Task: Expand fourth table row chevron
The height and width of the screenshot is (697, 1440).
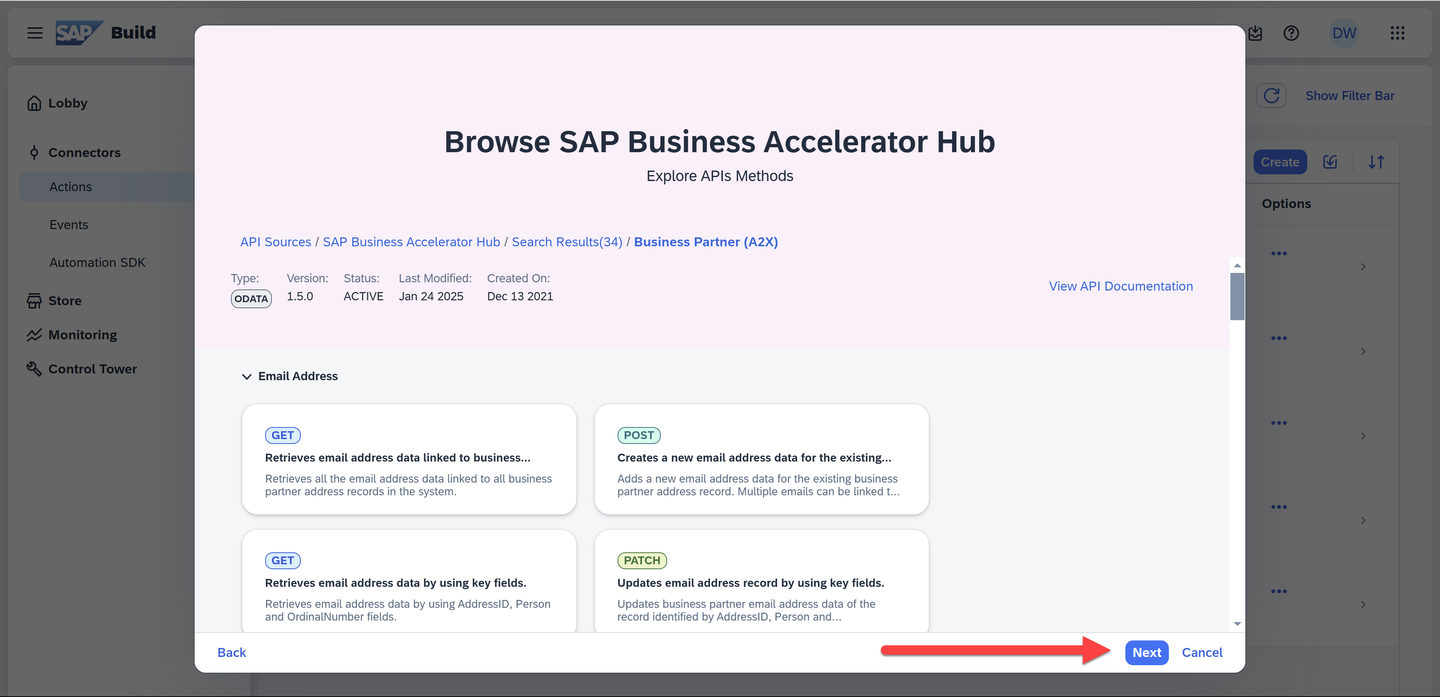Action: coord(1363,520)
